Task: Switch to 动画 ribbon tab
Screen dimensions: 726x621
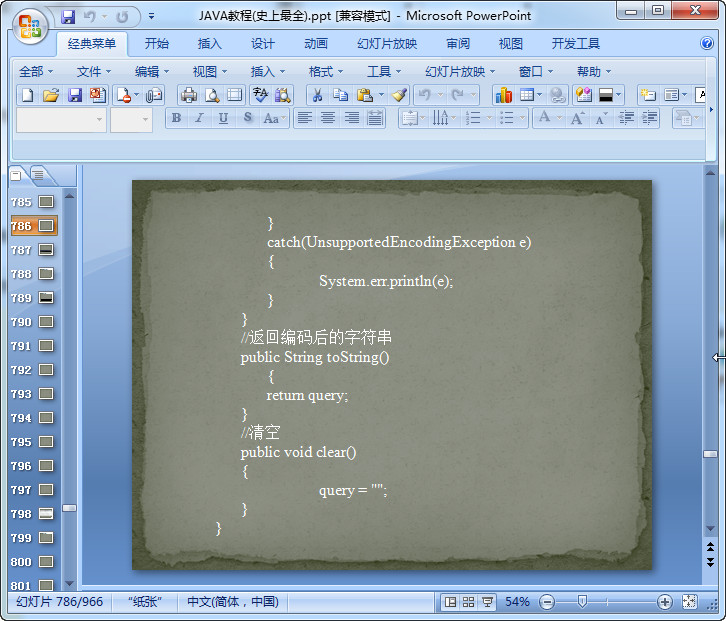Action: pos(316,44)
